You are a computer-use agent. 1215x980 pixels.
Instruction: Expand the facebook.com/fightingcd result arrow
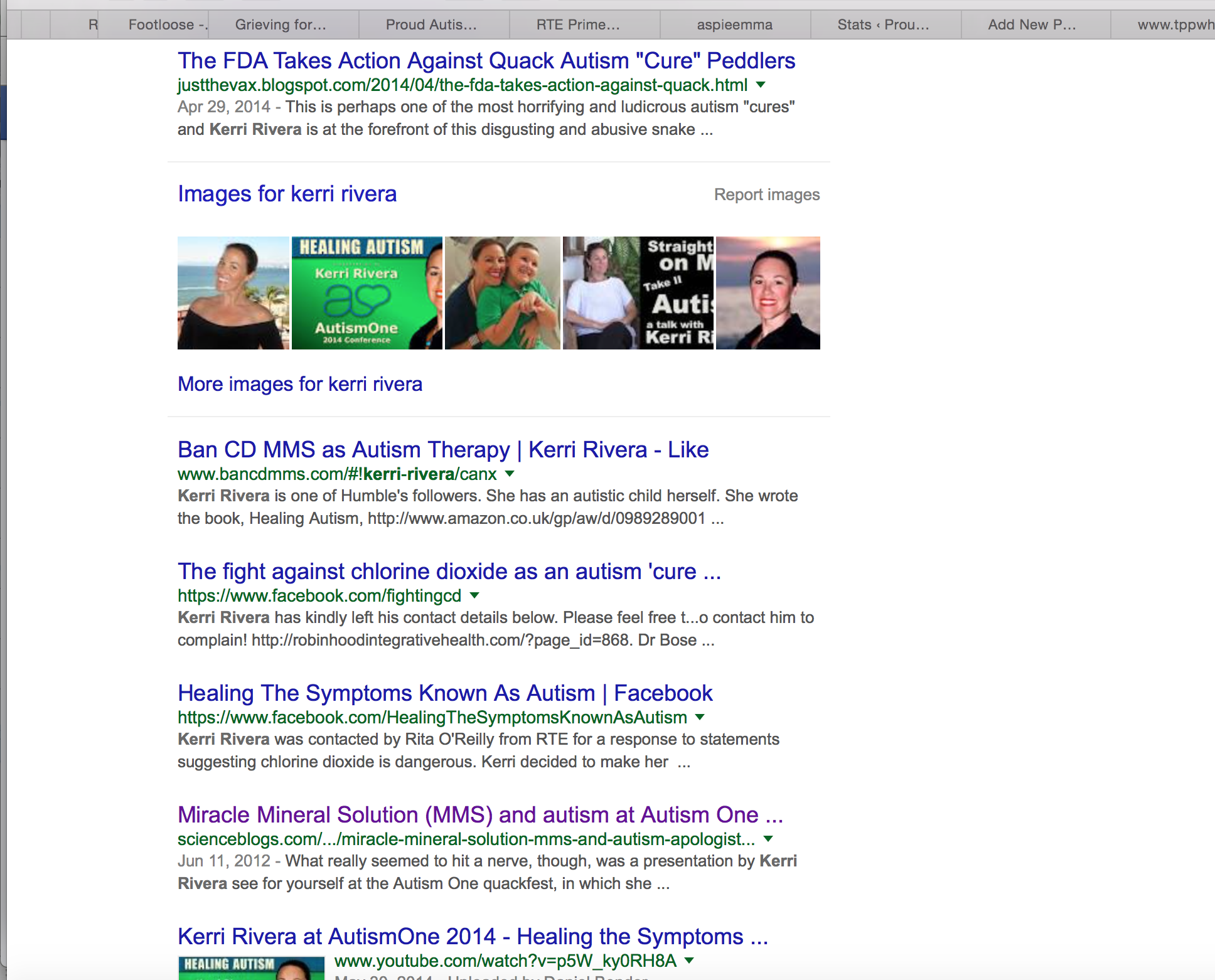tap(474, 595)
